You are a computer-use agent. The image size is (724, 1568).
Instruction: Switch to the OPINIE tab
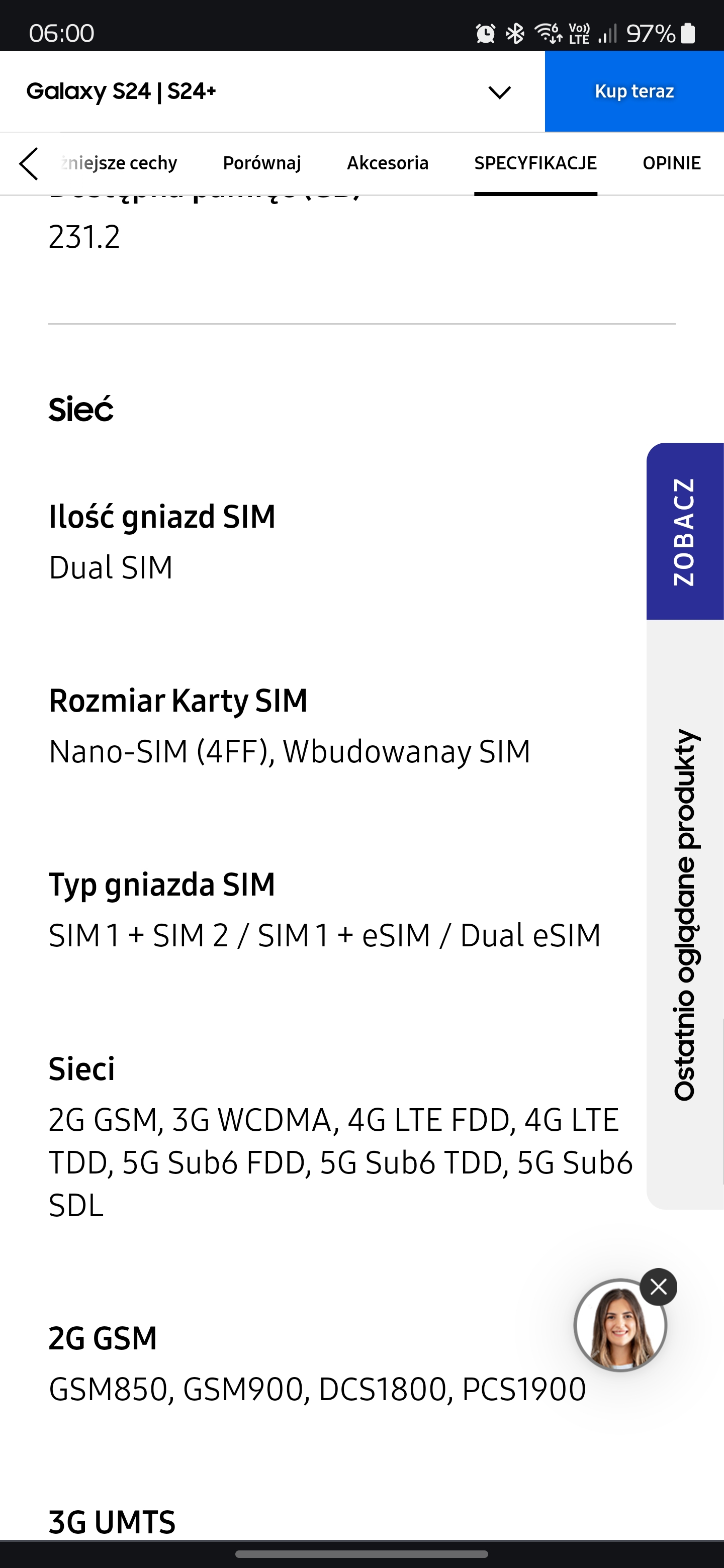point(671,163)
